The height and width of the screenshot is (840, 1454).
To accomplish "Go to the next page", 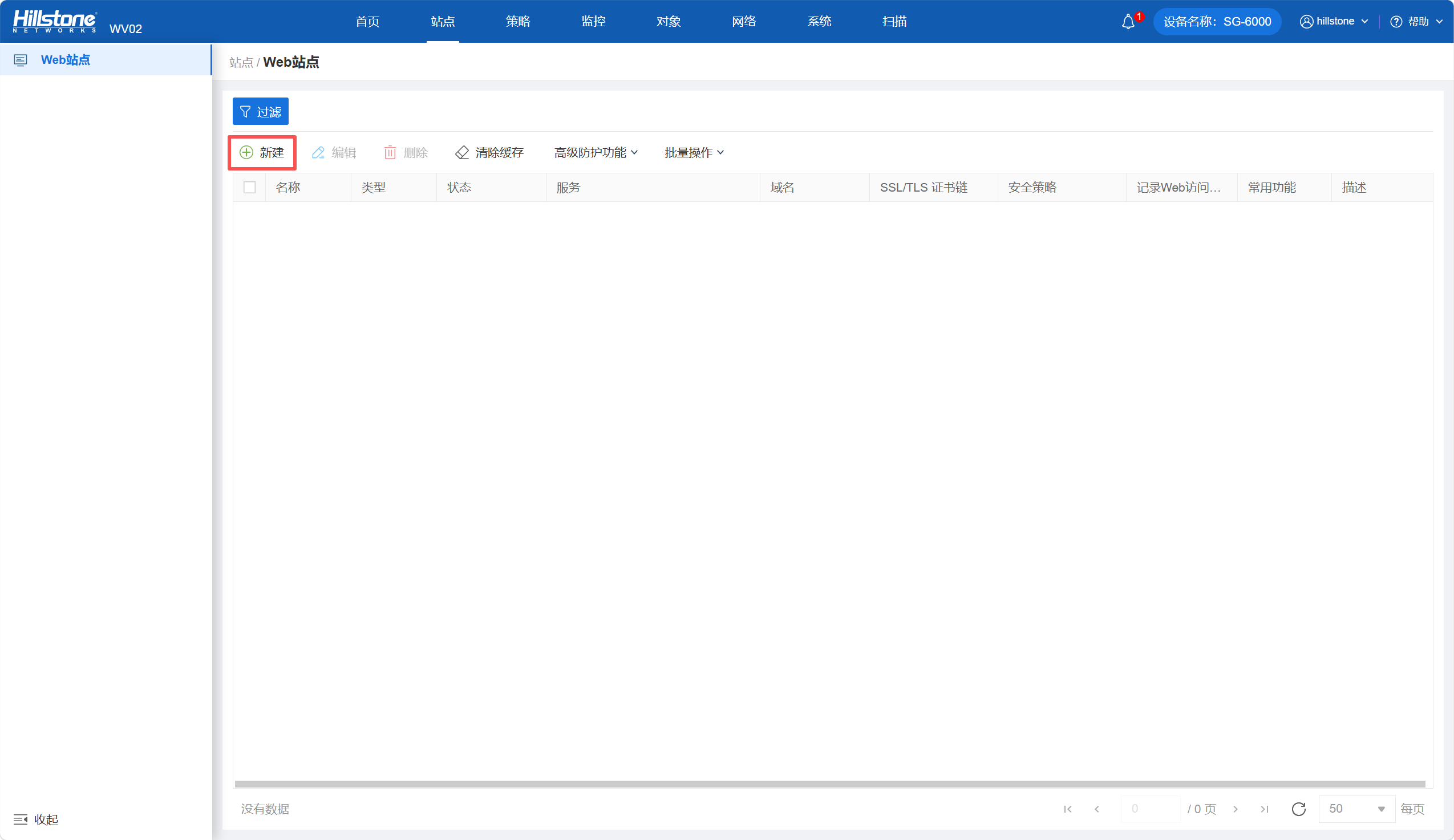I will coord(1236,809).
